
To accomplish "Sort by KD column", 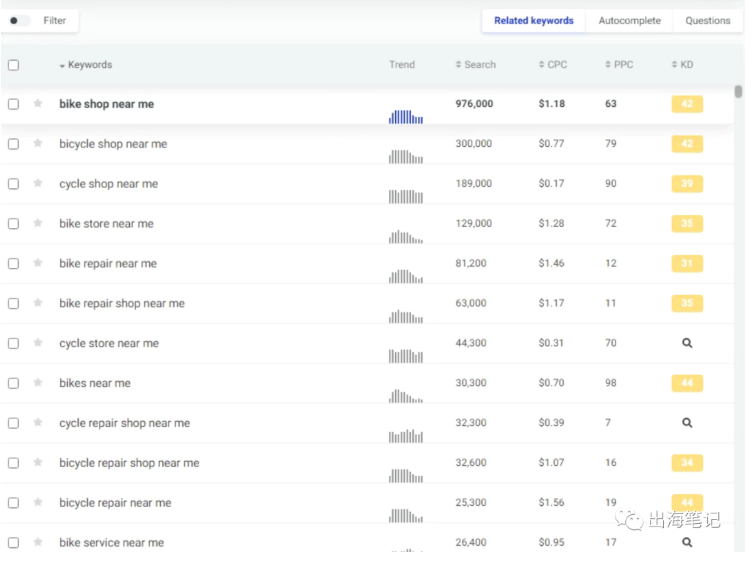I will (682, 64).
